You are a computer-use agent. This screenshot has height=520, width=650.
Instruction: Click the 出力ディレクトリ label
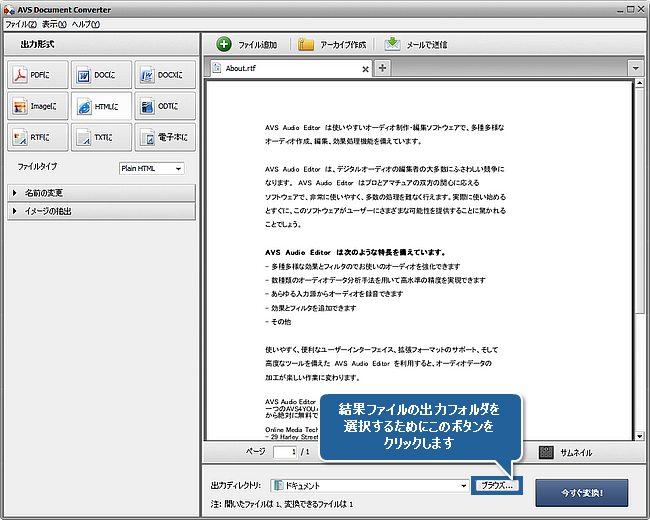tap(235, 486)
